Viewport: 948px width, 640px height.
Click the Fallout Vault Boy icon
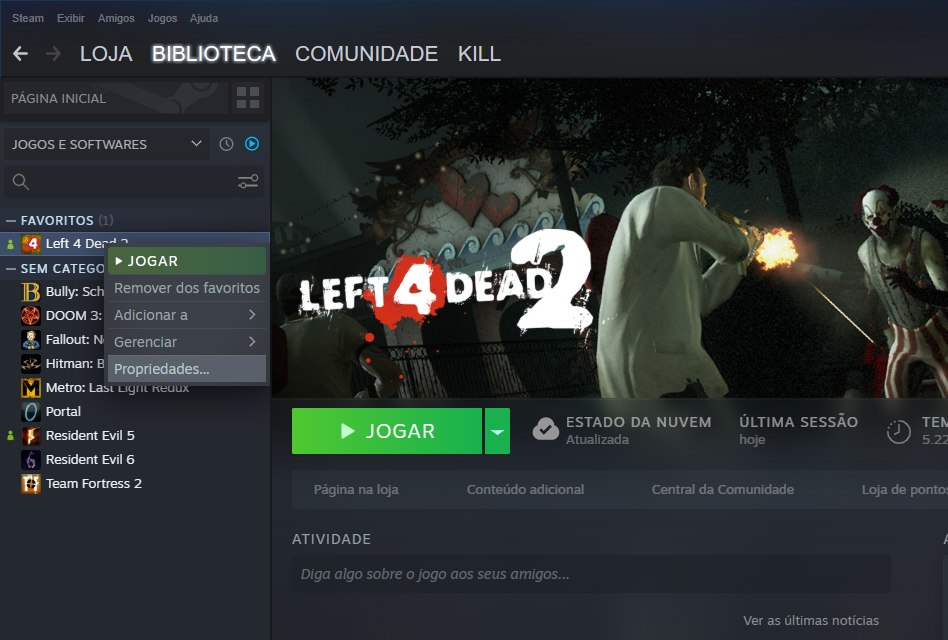pos(31,340)
